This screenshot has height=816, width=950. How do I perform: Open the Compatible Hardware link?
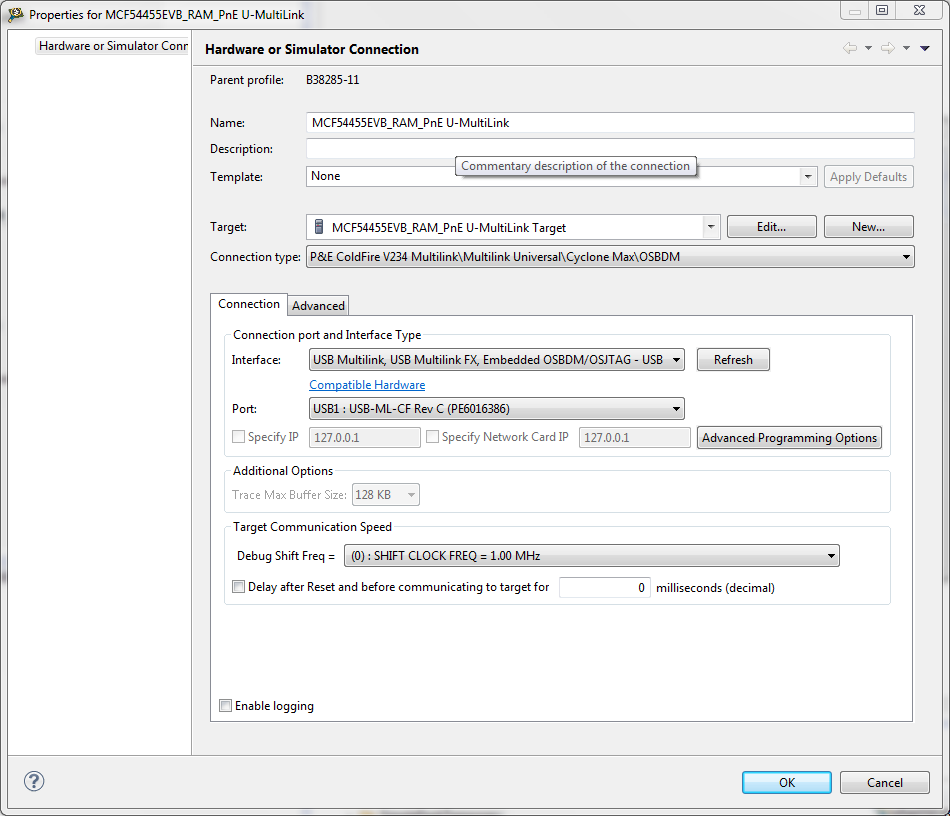click(367, 385)
